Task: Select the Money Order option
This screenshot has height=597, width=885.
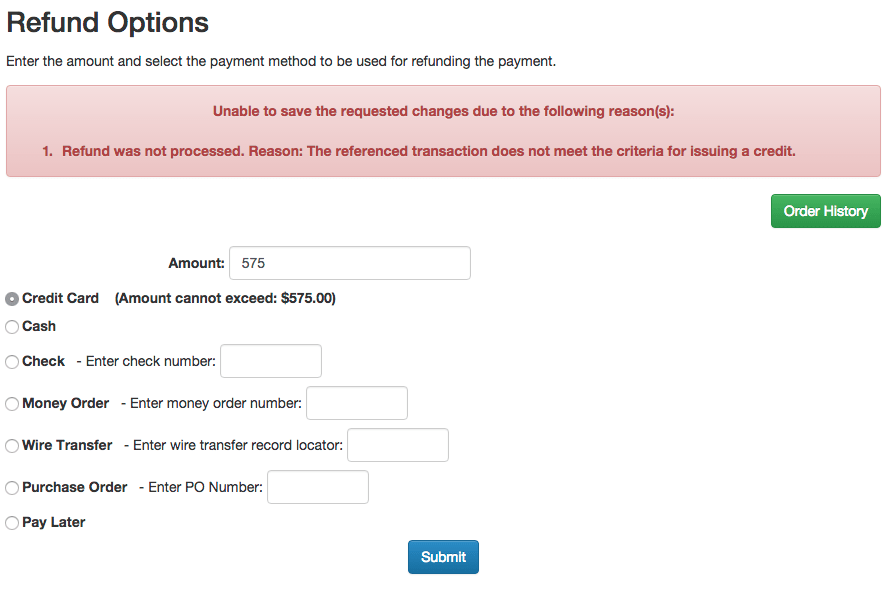Action: [x=11, y=403]
